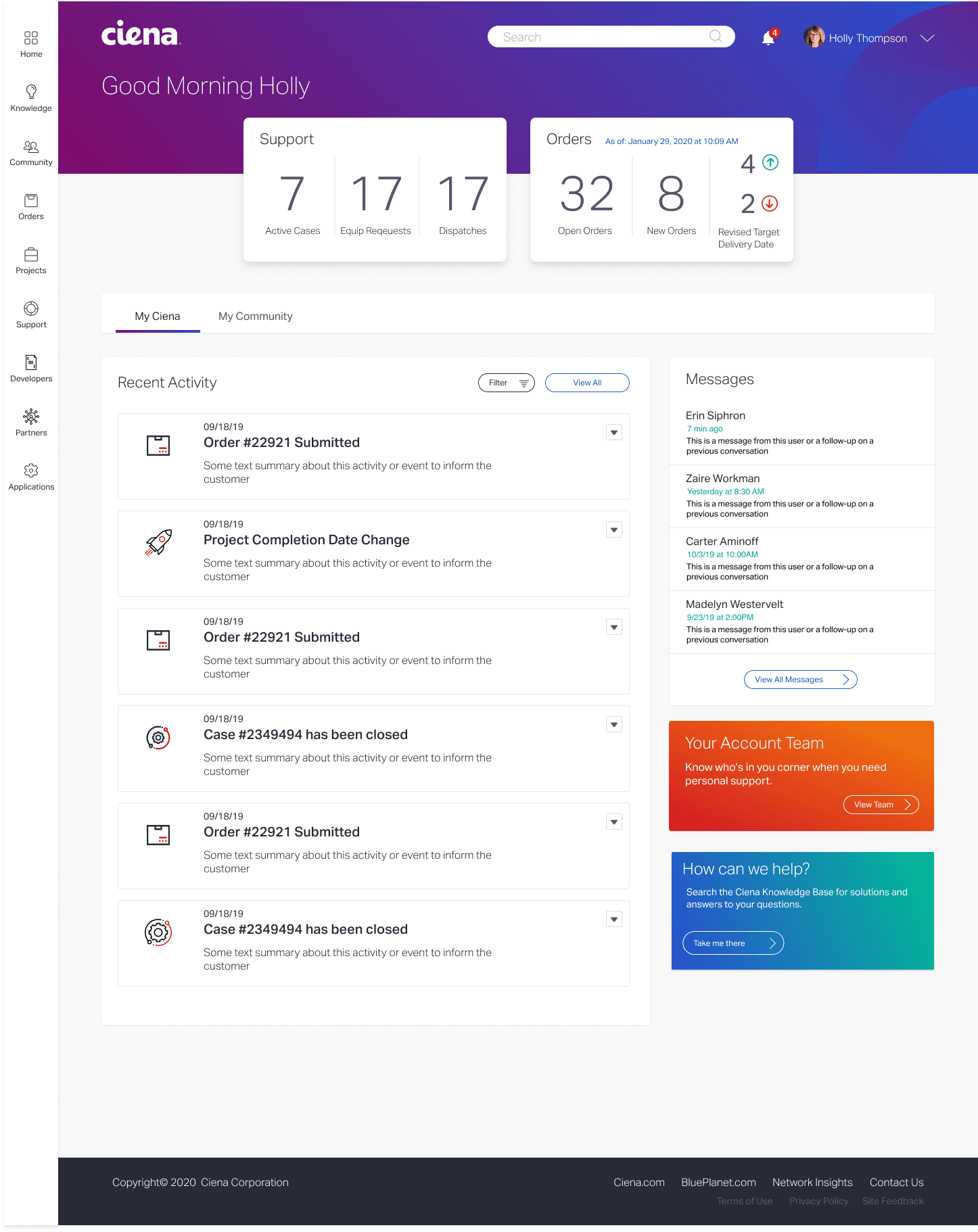This screenshot has width=978, height=1232.
Task: Click View All Messages button
Action: pyautogui.click(x=801, y=680)
